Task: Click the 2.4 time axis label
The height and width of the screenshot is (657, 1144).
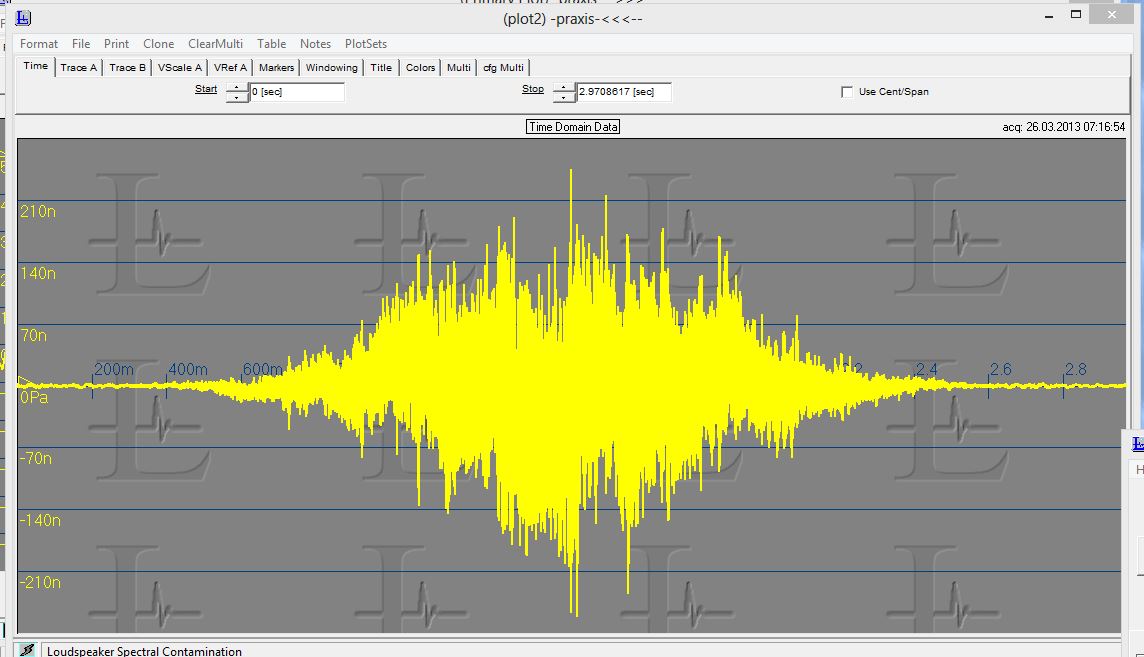Action: click(x=927, y=370)
